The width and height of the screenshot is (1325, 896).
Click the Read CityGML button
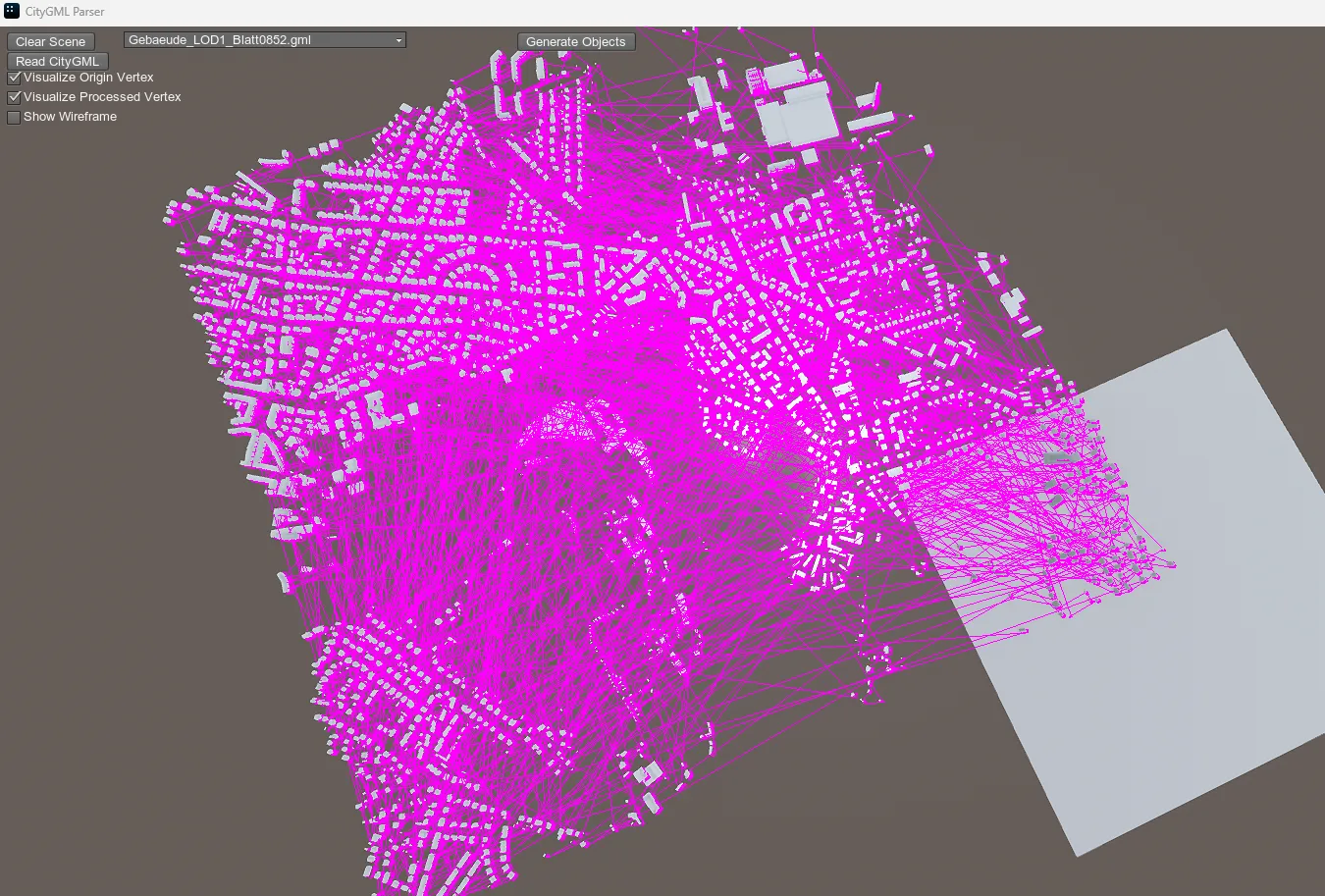coord(57,61)
